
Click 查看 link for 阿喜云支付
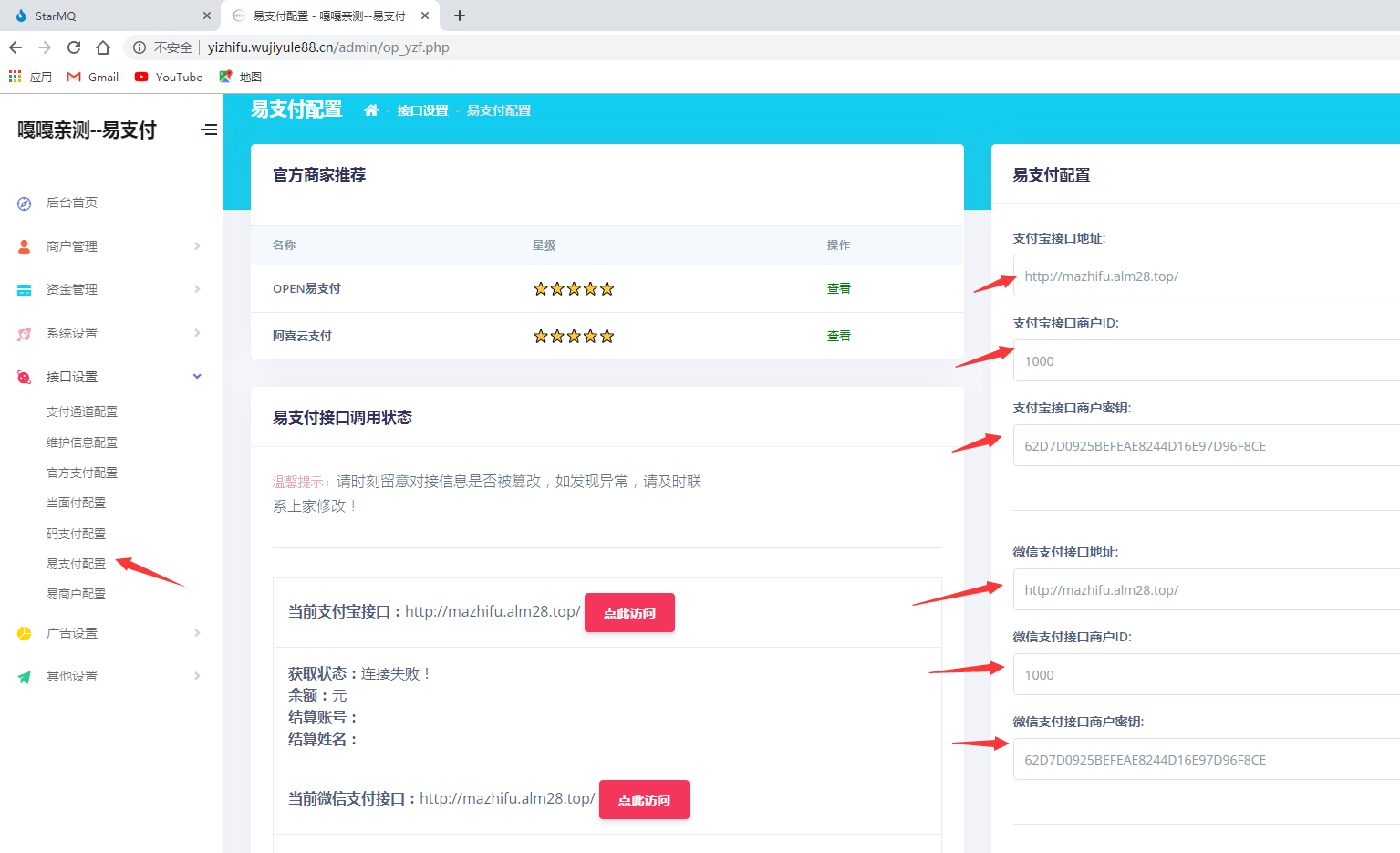point(838,336)
